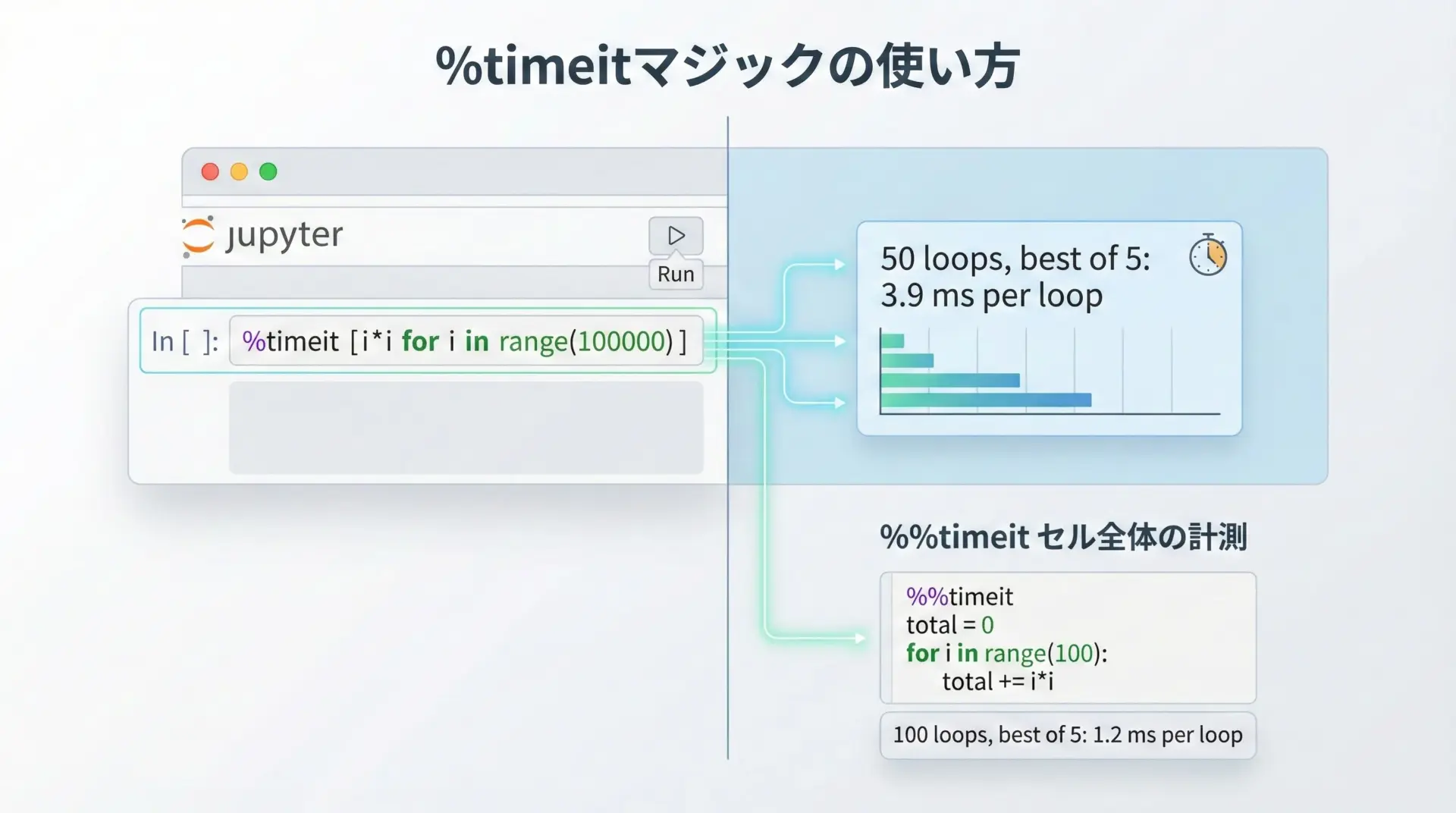Click the "50 loops, best of 5" result text
The height and width of the screenshot is (813, 1456).
pyautogui.click(x=1015, y=259)
